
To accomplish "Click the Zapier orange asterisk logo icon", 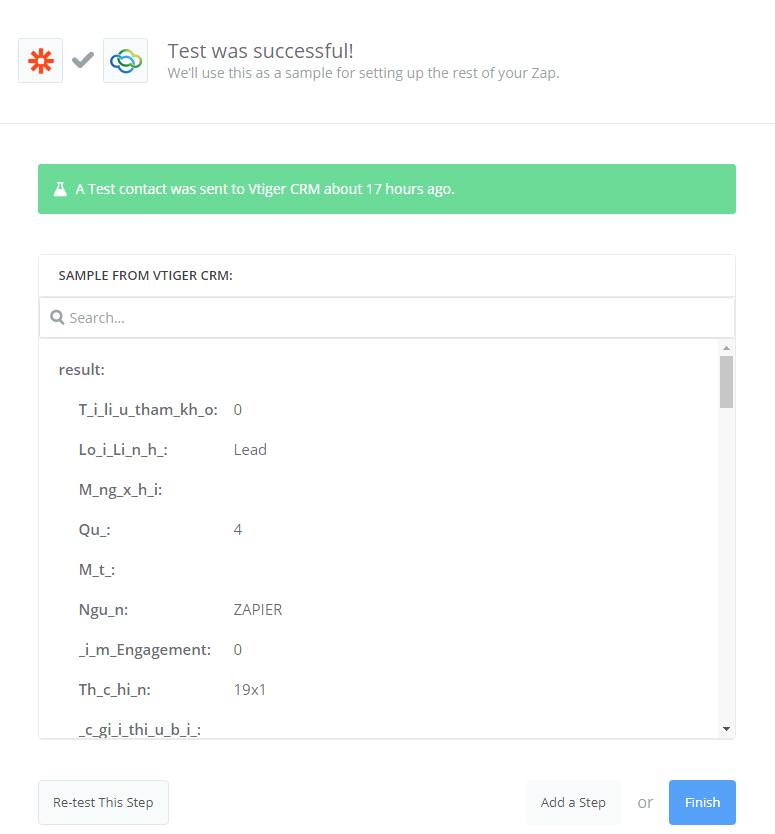I will (x=40, y=61).
